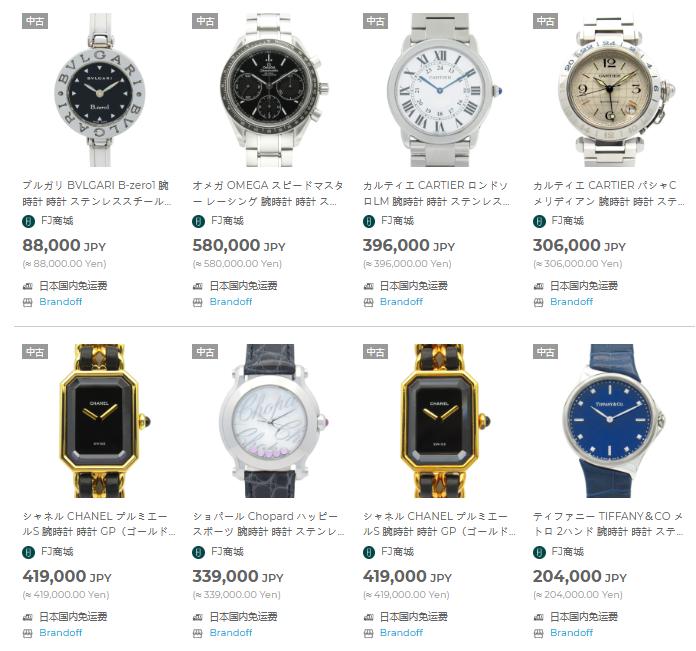The image size is (696, 651).
Task: Open the OMEGA Speedmaster title link
Action: click(268, 193)
